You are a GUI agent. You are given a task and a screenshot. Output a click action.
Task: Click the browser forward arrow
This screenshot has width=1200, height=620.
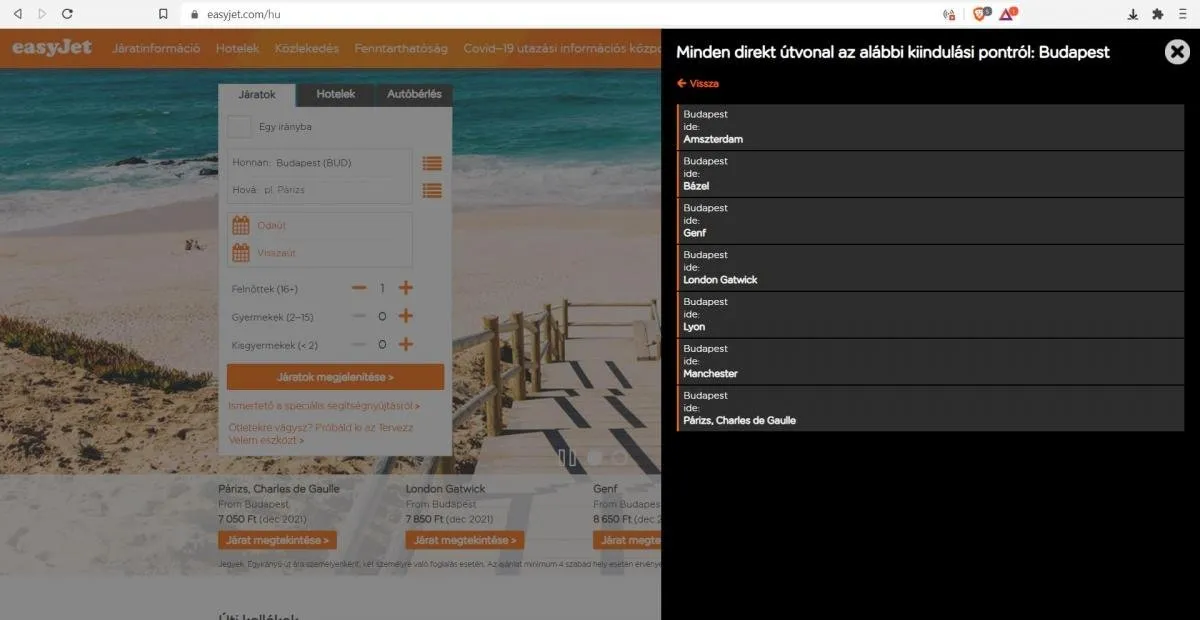pos(42,14)
